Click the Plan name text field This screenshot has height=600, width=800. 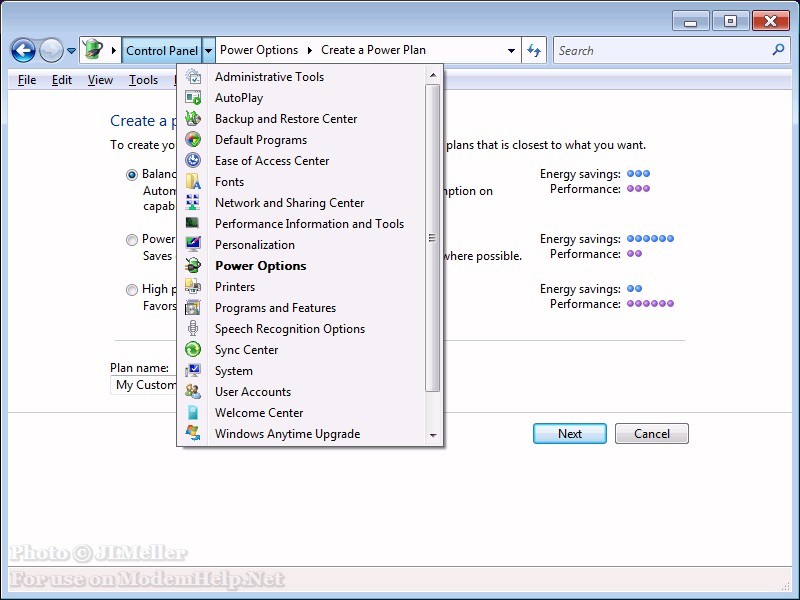click(x=143, y=385)
